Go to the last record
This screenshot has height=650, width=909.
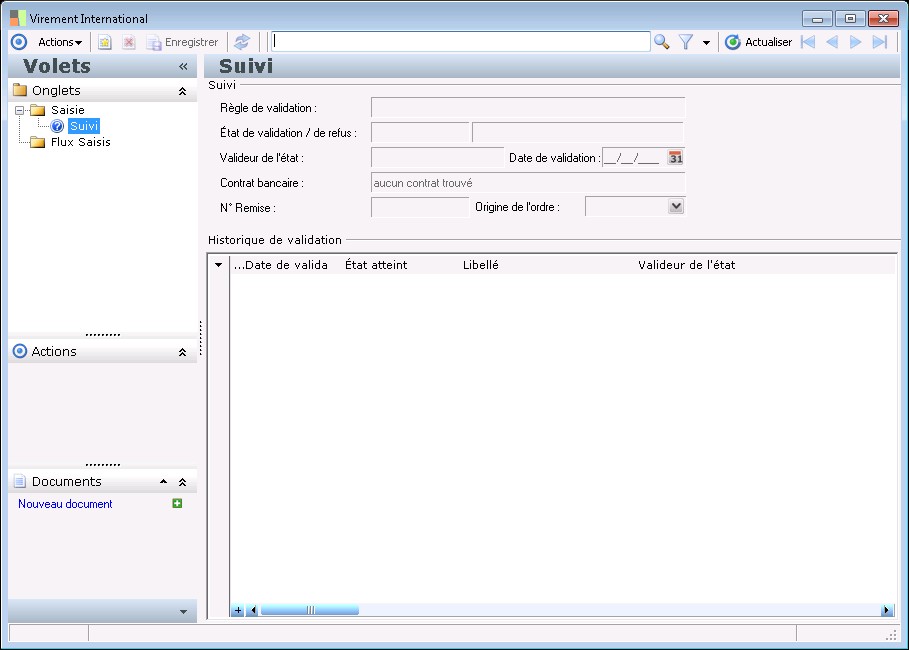pos(880,42)
